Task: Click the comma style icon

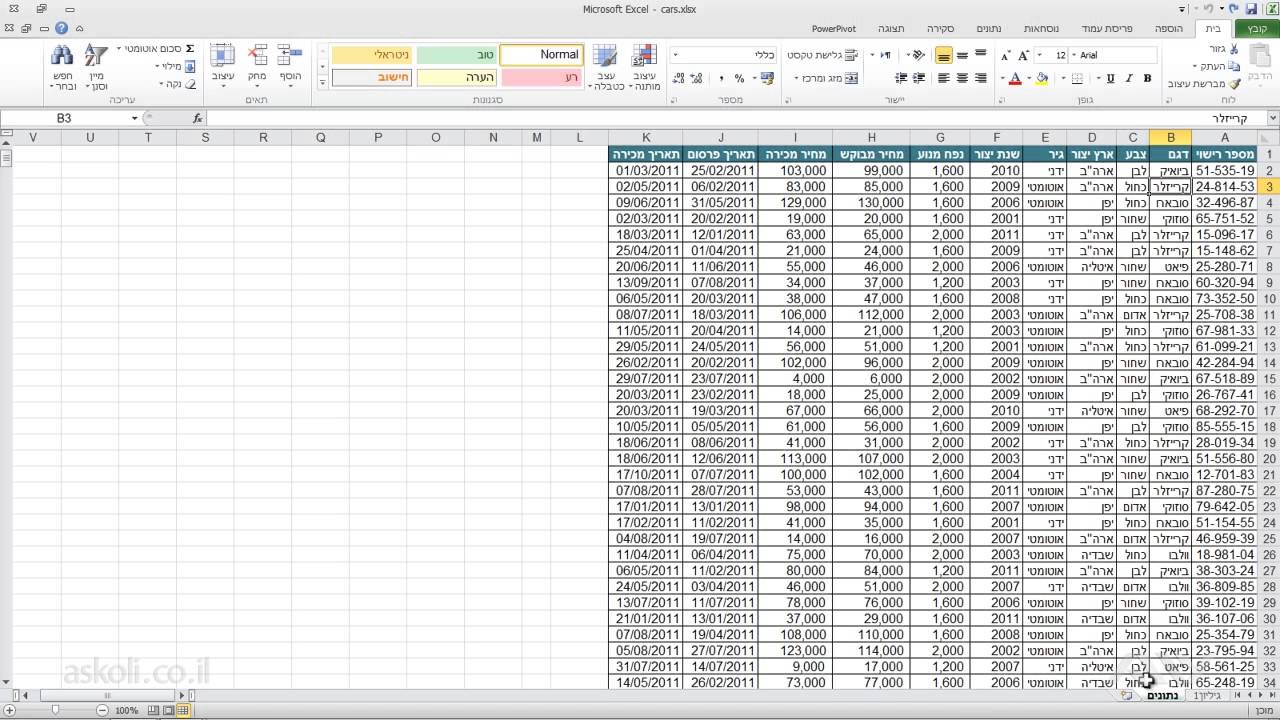Action: 721,78
